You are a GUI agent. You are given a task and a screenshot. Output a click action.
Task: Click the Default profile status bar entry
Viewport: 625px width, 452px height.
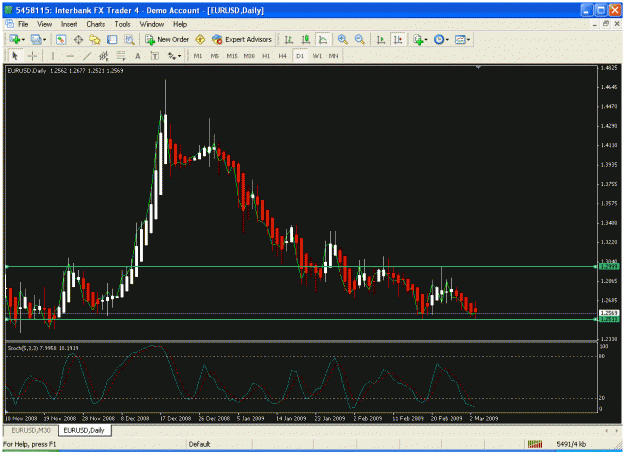pyautogui.click(x=199, y=444)
